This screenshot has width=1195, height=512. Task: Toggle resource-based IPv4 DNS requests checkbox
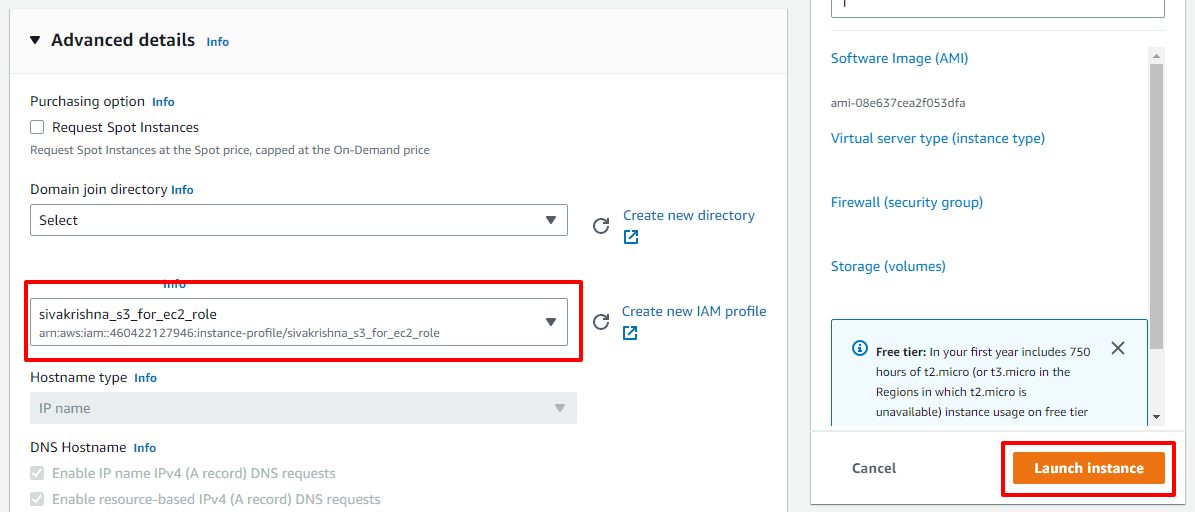pyautogui.click(x=38, y=499)
